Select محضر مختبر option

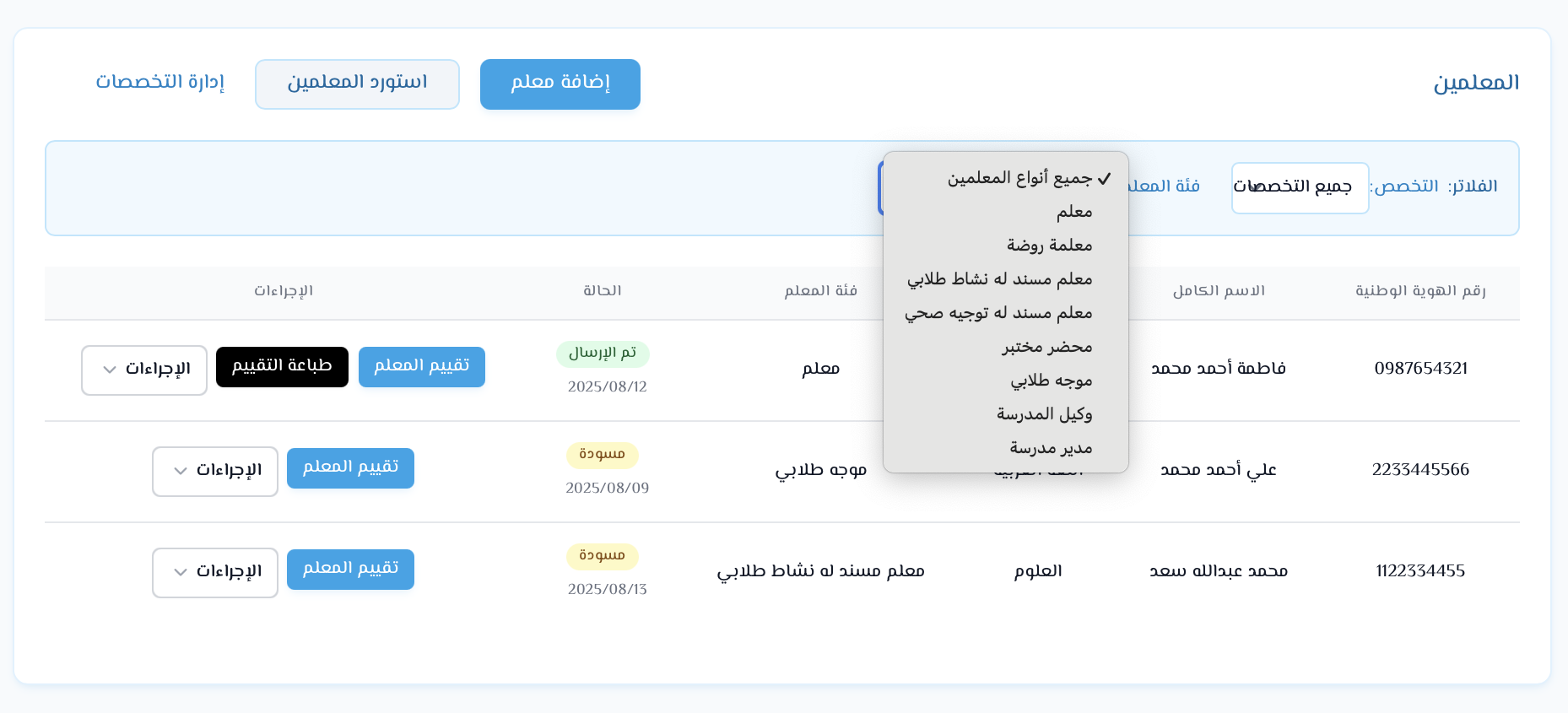(x=1046, y=347)
